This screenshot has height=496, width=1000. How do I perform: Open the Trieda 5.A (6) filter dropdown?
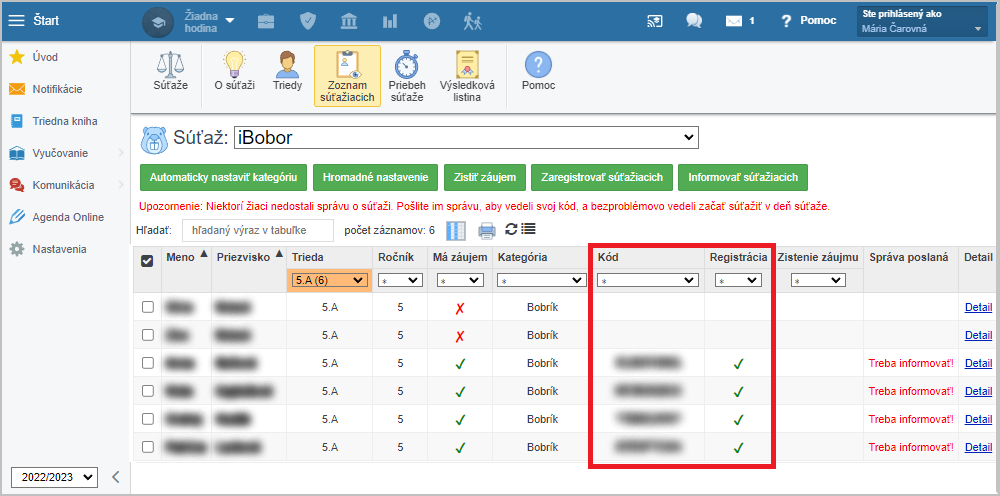coord(329,281)
